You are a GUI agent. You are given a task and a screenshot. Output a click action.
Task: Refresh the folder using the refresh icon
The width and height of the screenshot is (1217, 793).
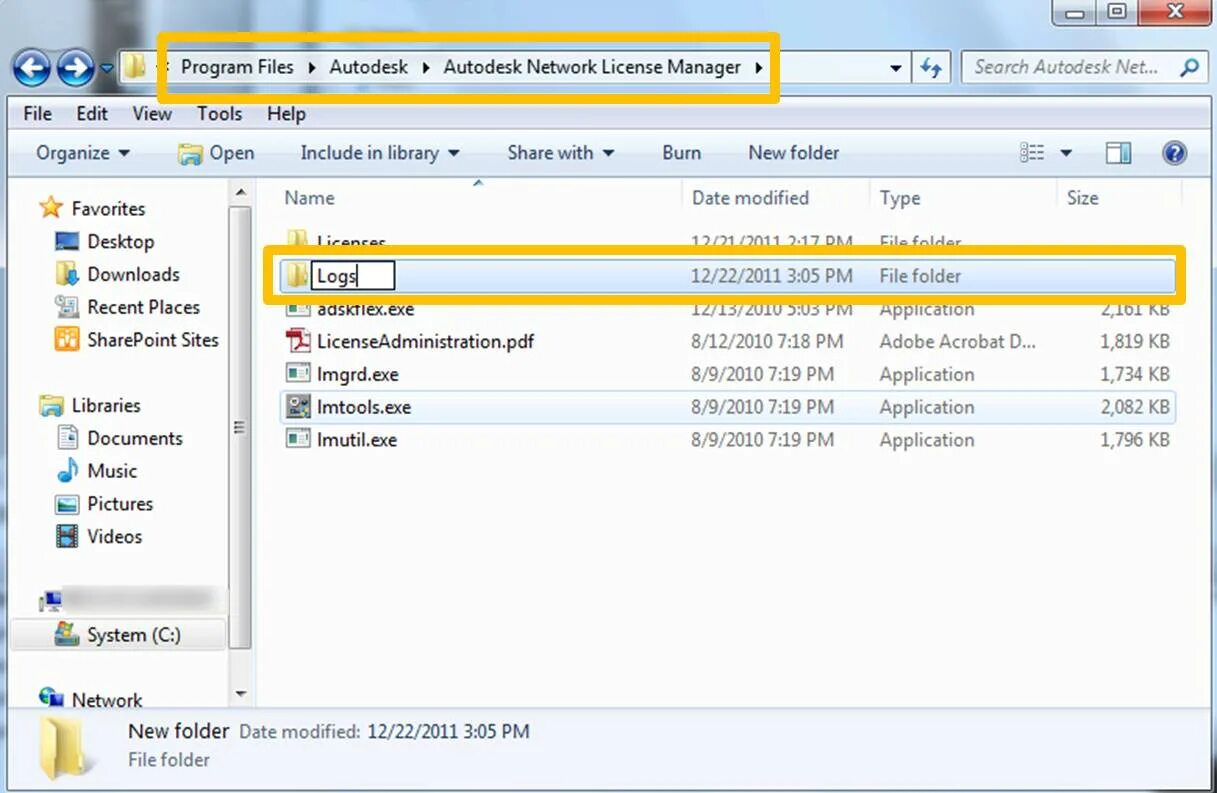click(933, 67)
